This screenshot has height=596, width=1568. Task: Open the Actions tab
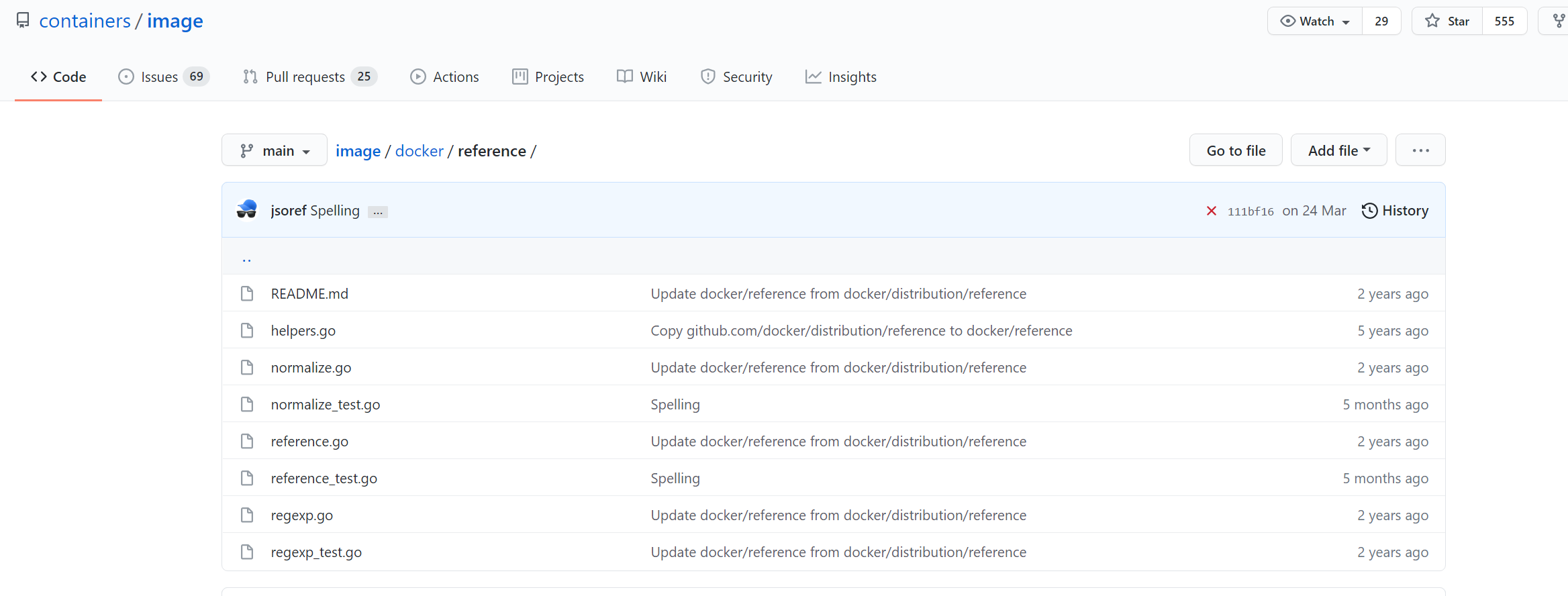point(444,77)
